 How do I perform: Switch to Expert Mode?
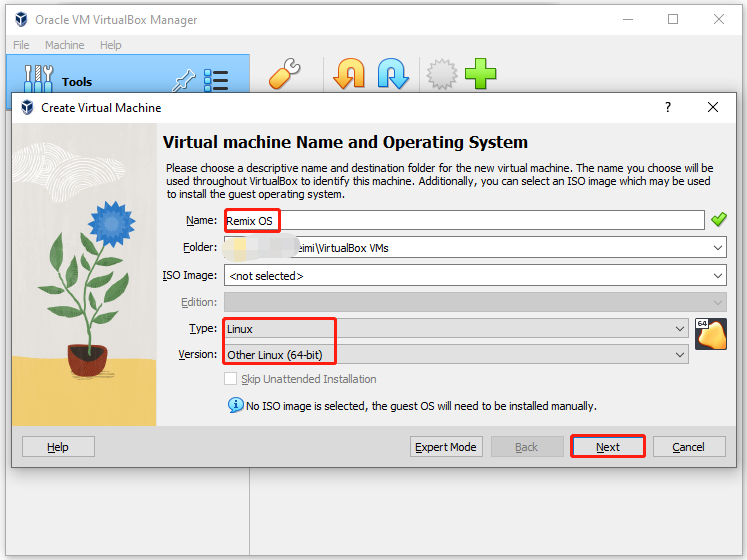446,447
